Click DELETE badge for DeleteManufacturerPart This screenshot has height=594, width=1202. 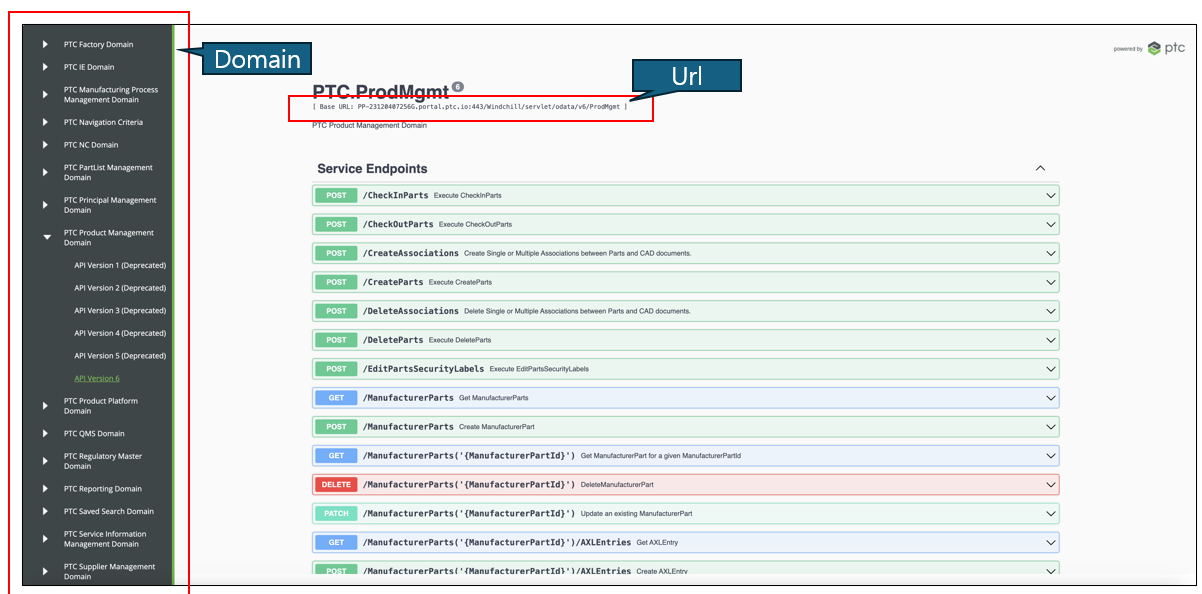click(336, 484)
